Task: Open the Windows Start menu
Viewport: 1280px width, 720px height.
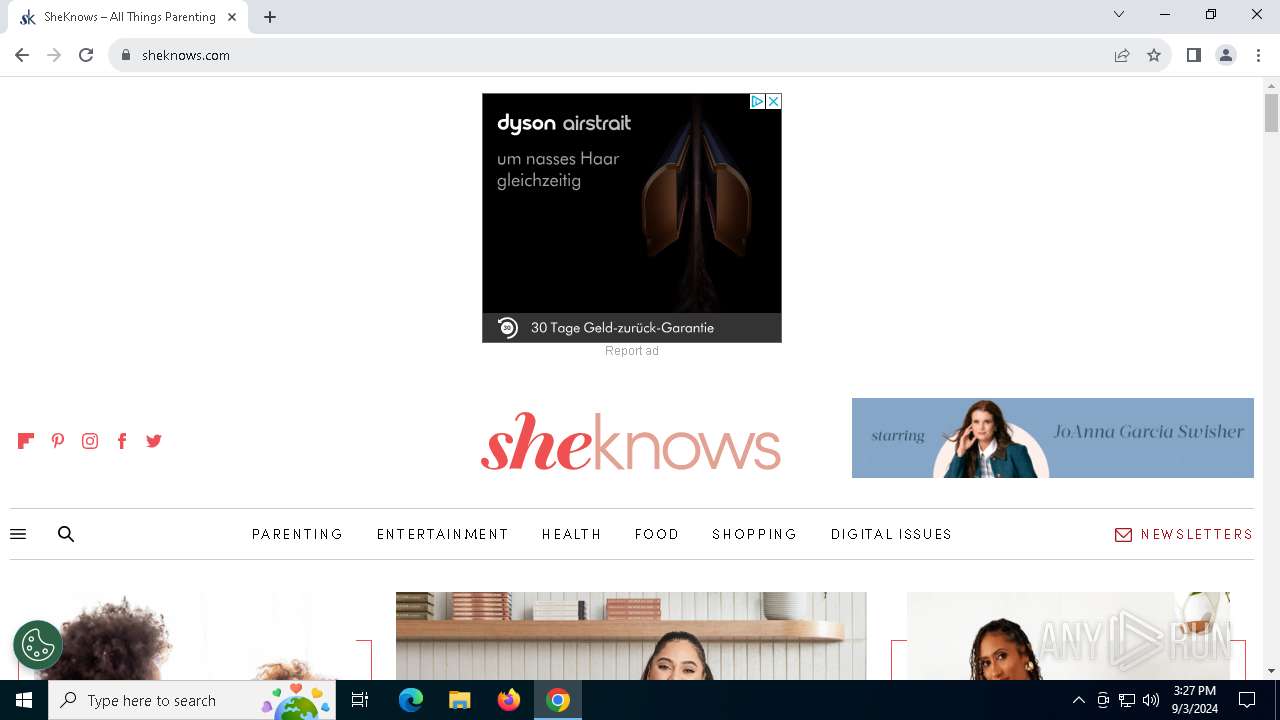Action: coord(24,700)
